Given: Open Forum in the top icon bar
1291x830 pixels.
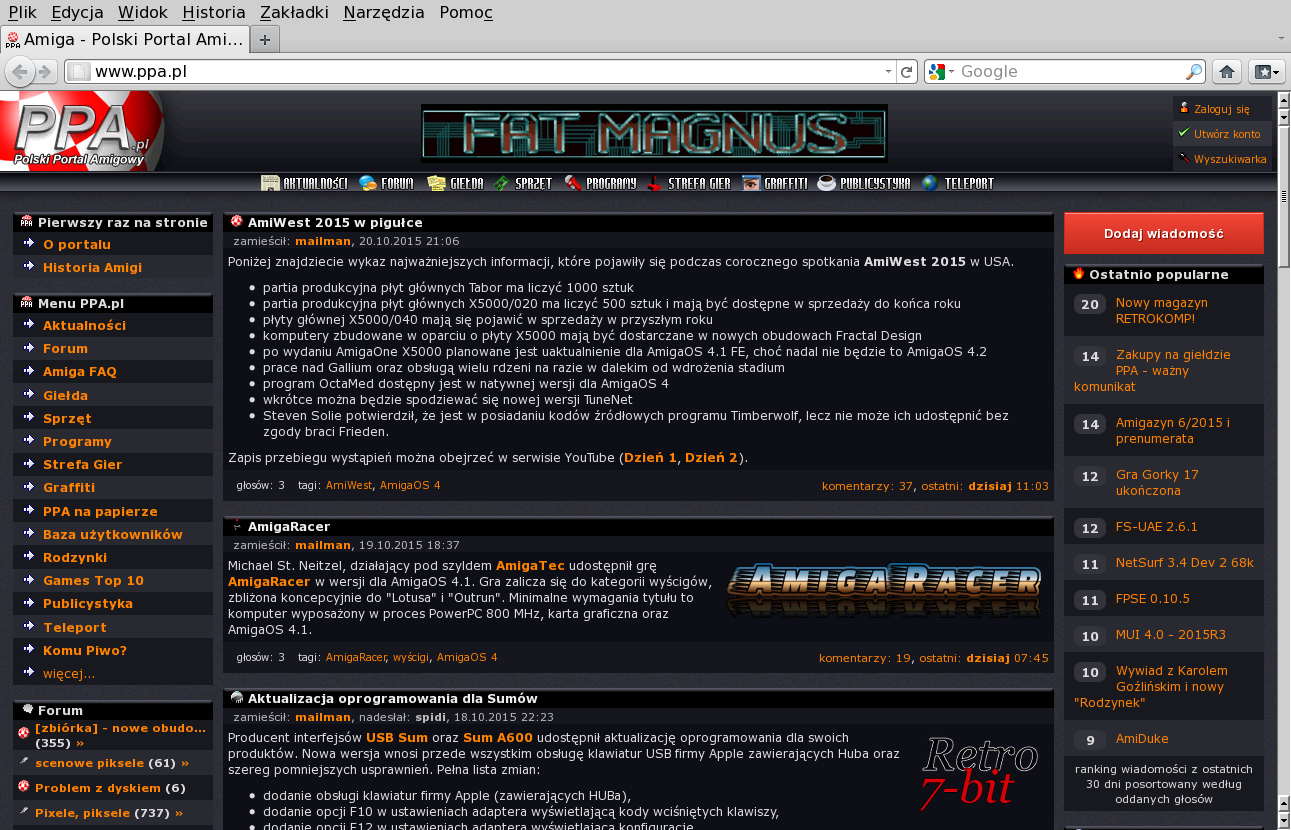Looking at the screenshot, I should point(386,183).
